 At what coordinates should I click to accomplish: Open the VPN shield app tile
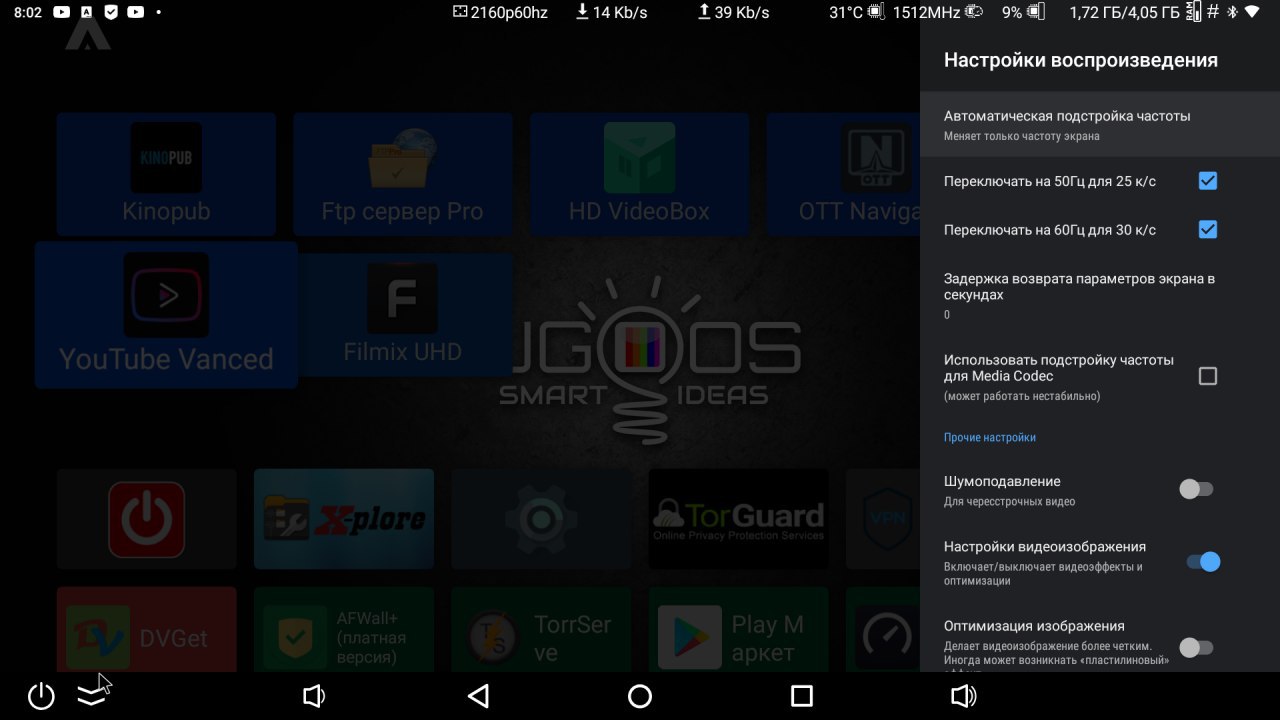point(883,519)
